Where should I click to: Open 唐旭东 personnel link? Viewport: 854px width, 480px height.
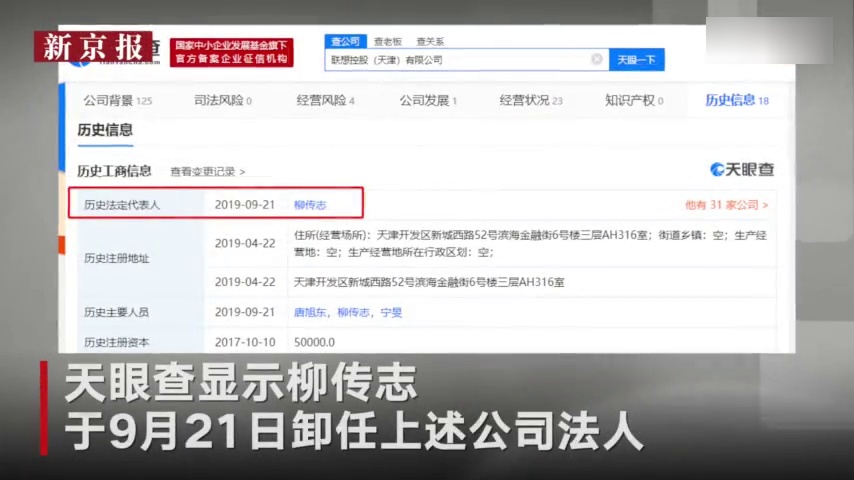click(310, 312)
